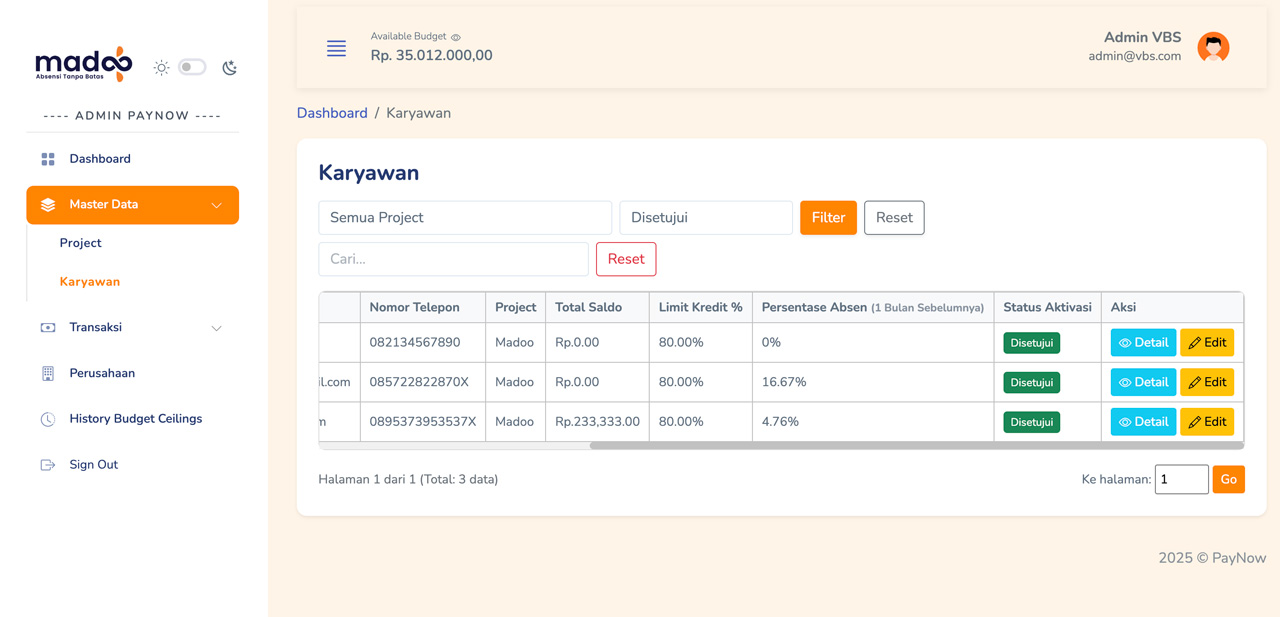Toggle the dark mode switch
Screen dimensions: 1280x617
coord(192,67)
